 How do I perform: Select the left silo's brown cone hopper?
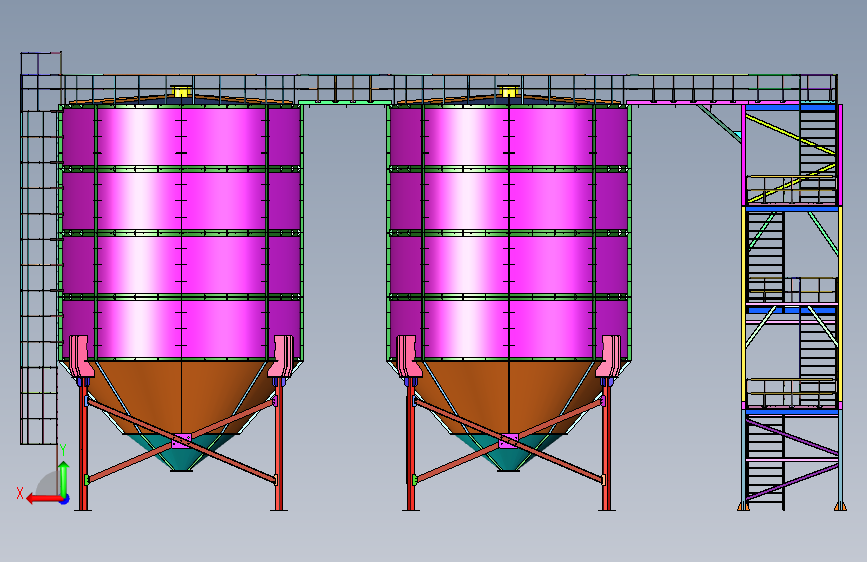[181, 396]
